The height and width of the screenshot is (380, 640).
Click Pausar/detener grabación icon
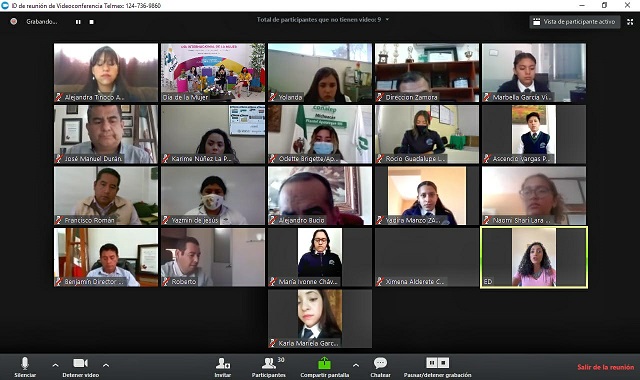coord(438,363)
